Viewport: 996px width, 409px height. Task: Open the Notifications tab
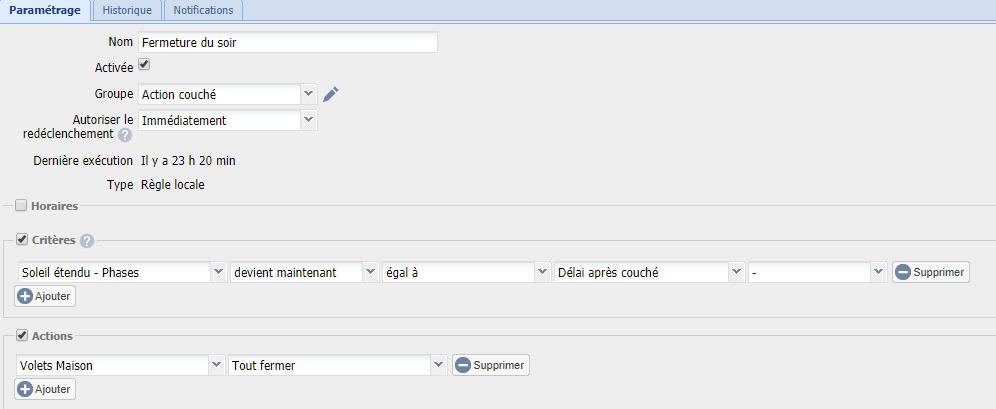203,10
